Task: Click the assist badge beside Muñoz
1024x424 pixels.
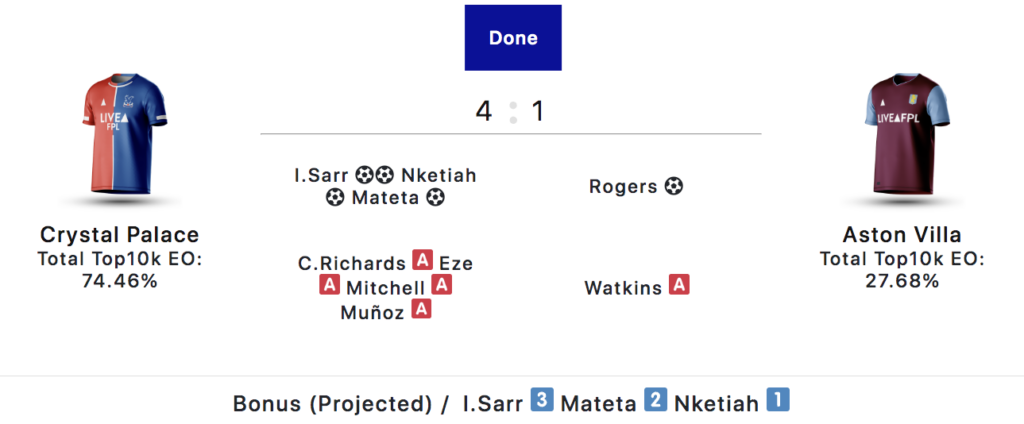Action: [422, 310]
